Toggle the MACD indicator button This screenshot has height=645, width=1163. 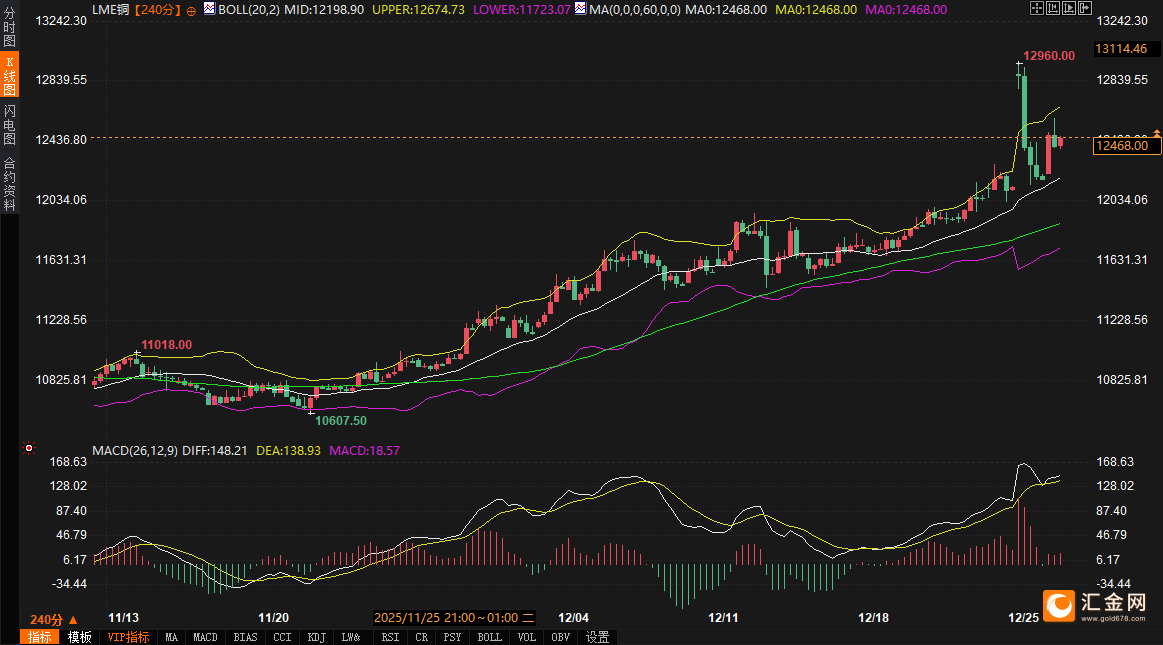[x=205, y=637]
